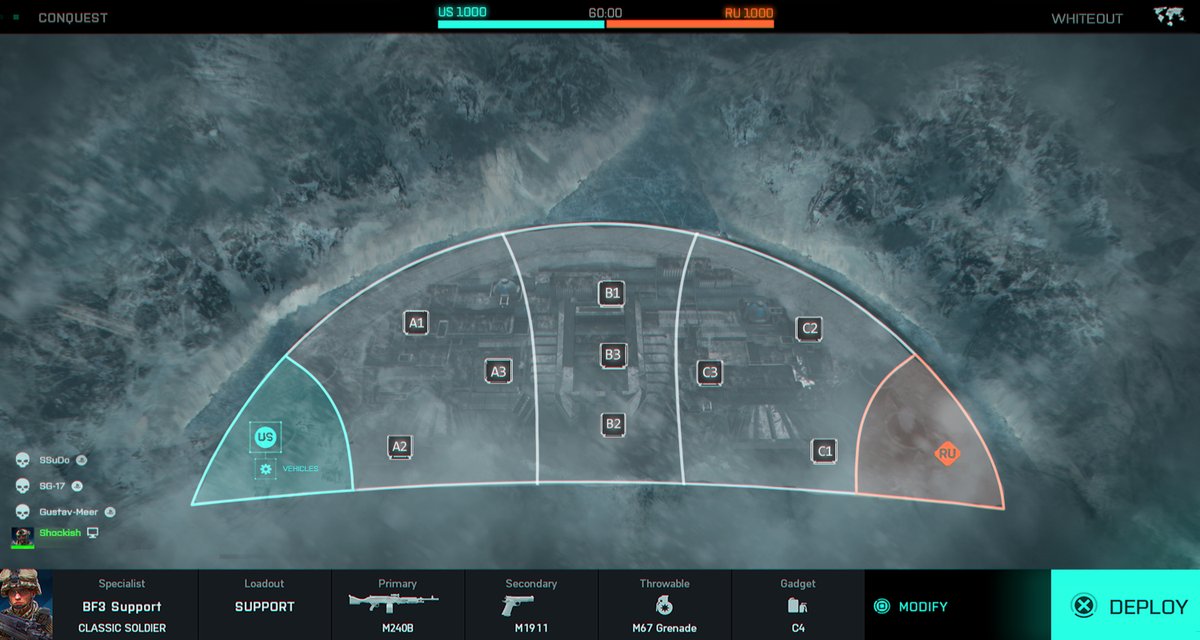The height and width of the screenshot is (640, 1200).
Task: Select capture point A3 on the map
Action: [x=498, y=371]
